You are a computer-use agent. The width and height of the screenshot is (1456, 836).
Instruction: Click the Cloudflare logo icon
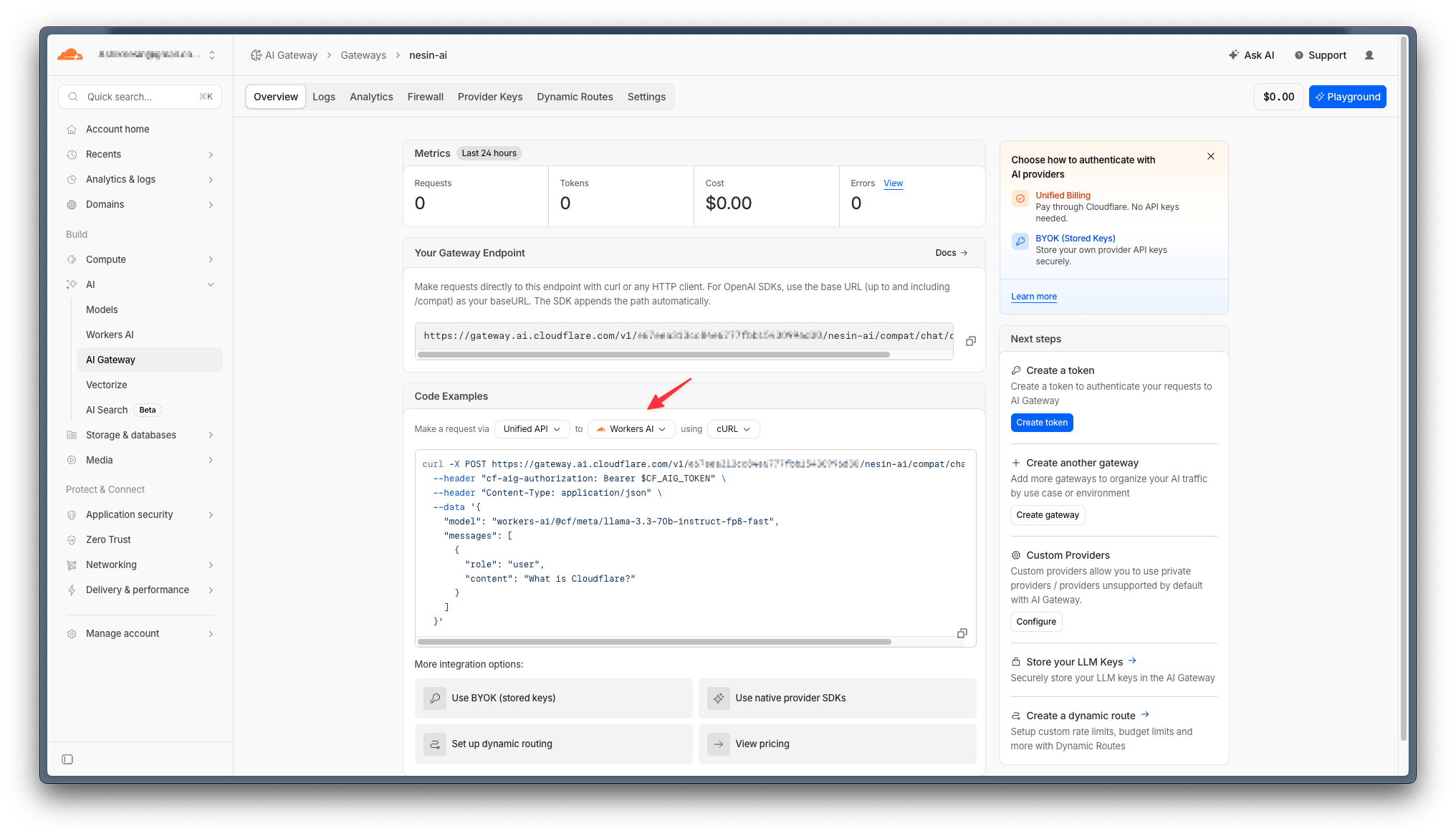70,54
